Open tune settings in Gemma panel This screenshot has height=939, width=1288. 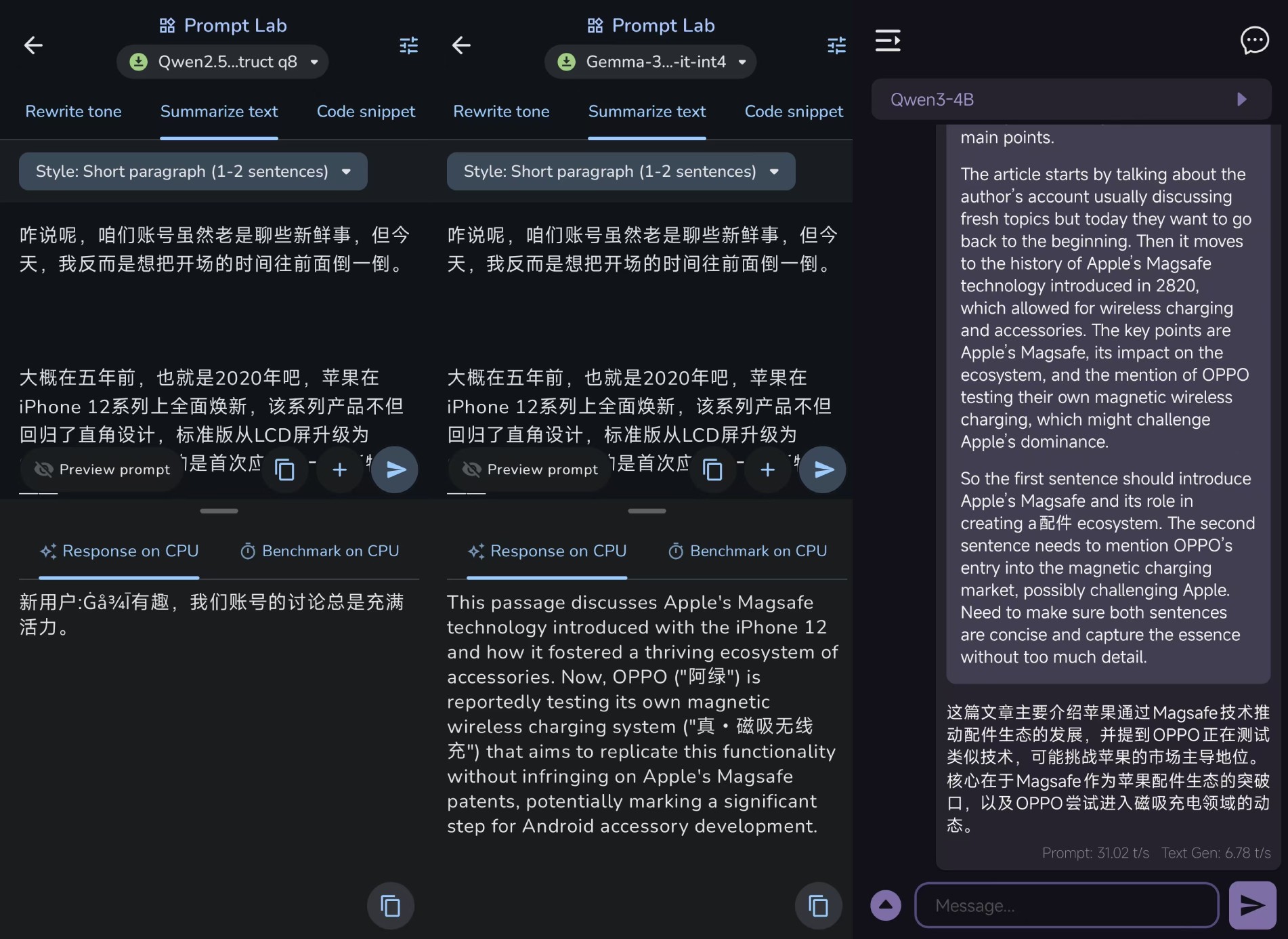click(x=836, y=45)
